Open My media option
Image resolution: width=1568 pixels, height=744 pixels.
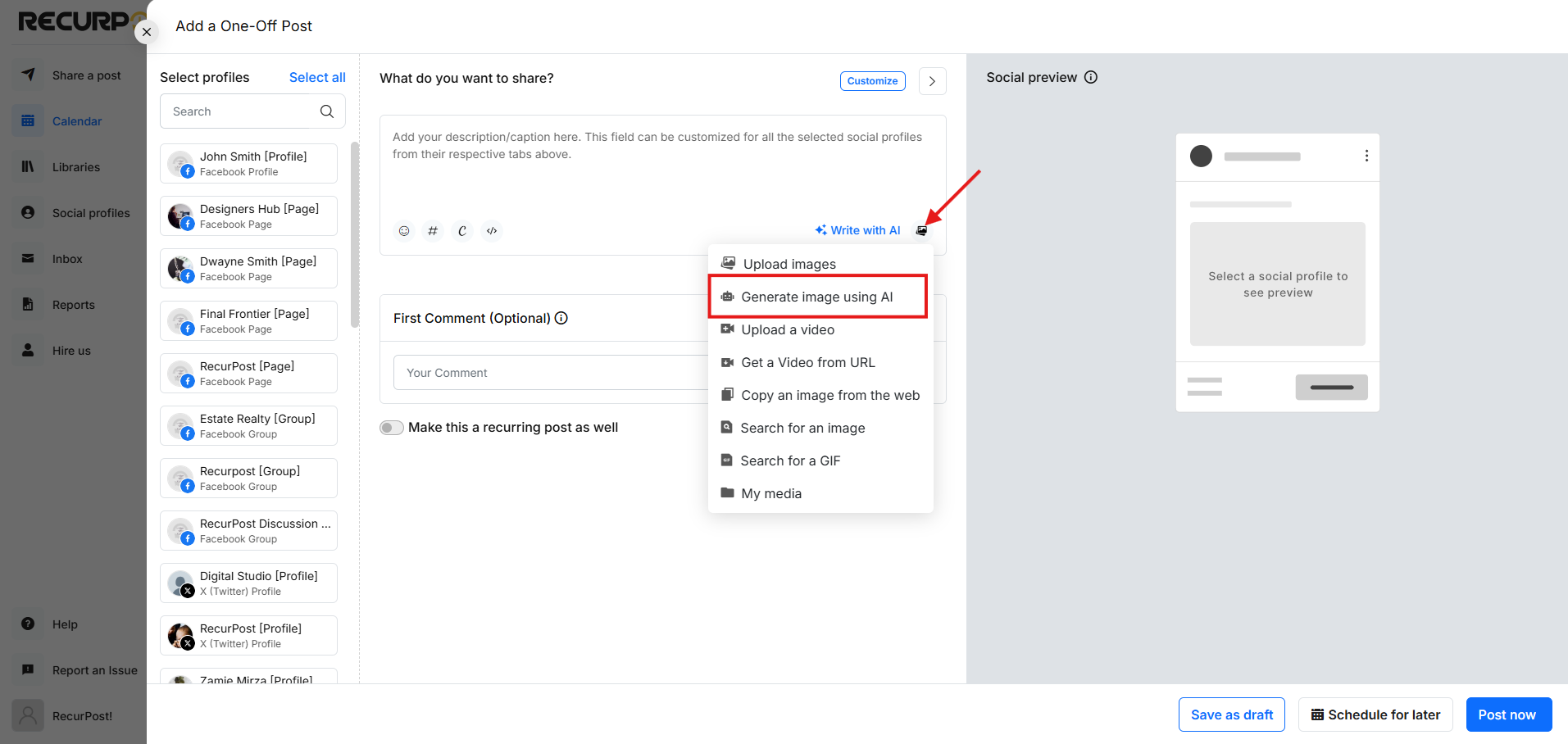[820, 493]
